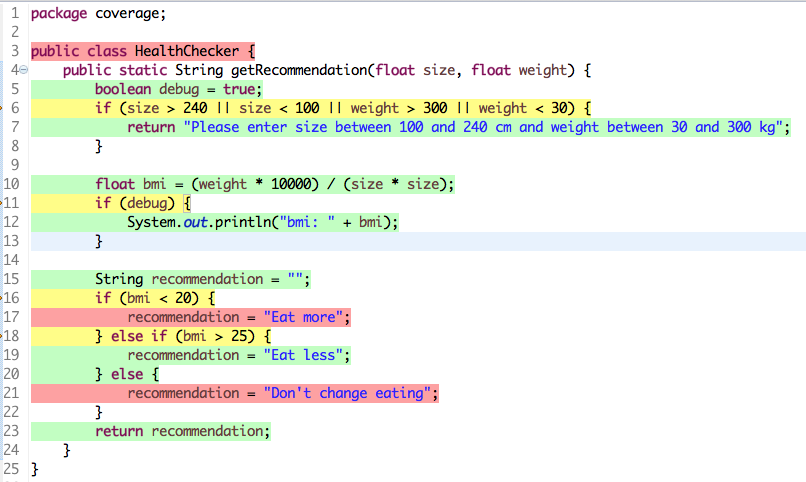Click the closing brace on line 13

[99, 242]
